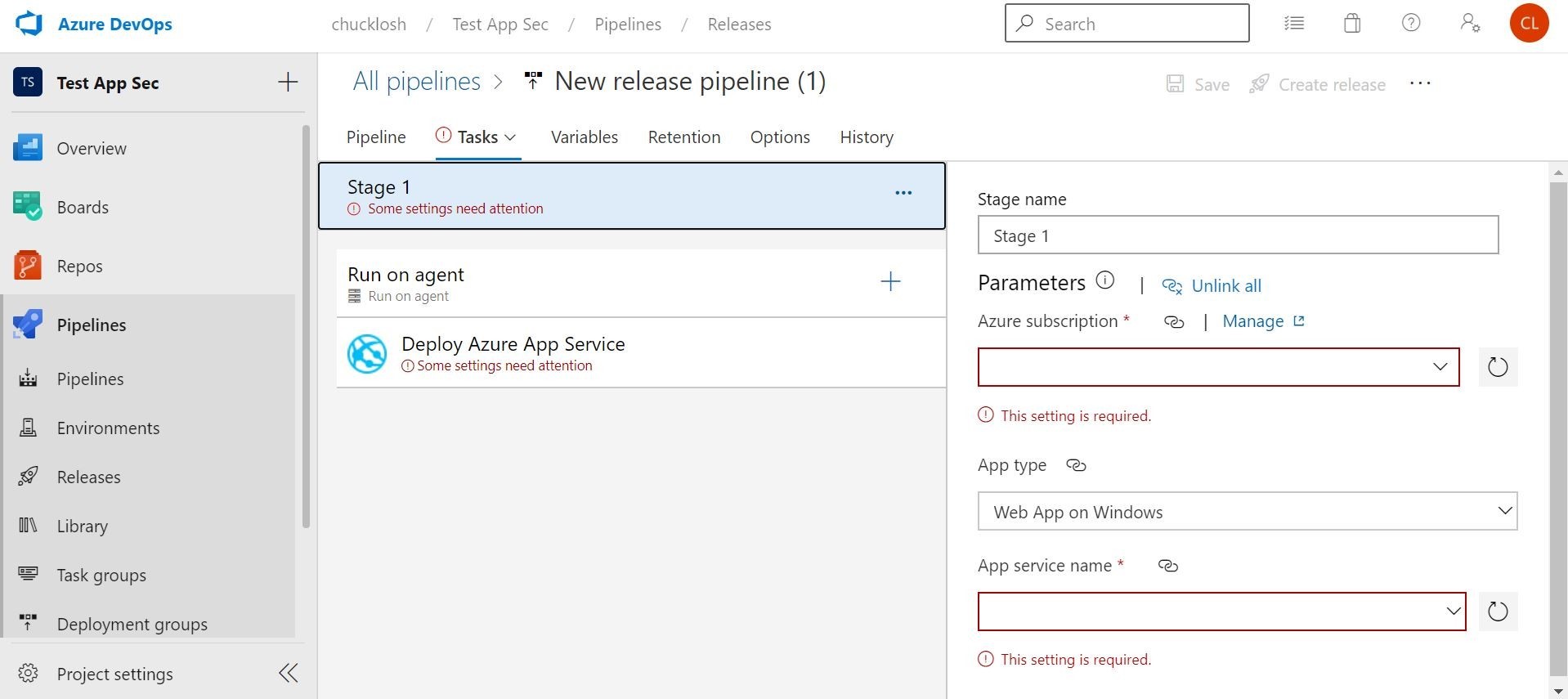Image resolution: width=1568 pixels, height=699 pixels.
Task: Select the Tasks tab
Action: 477,137
